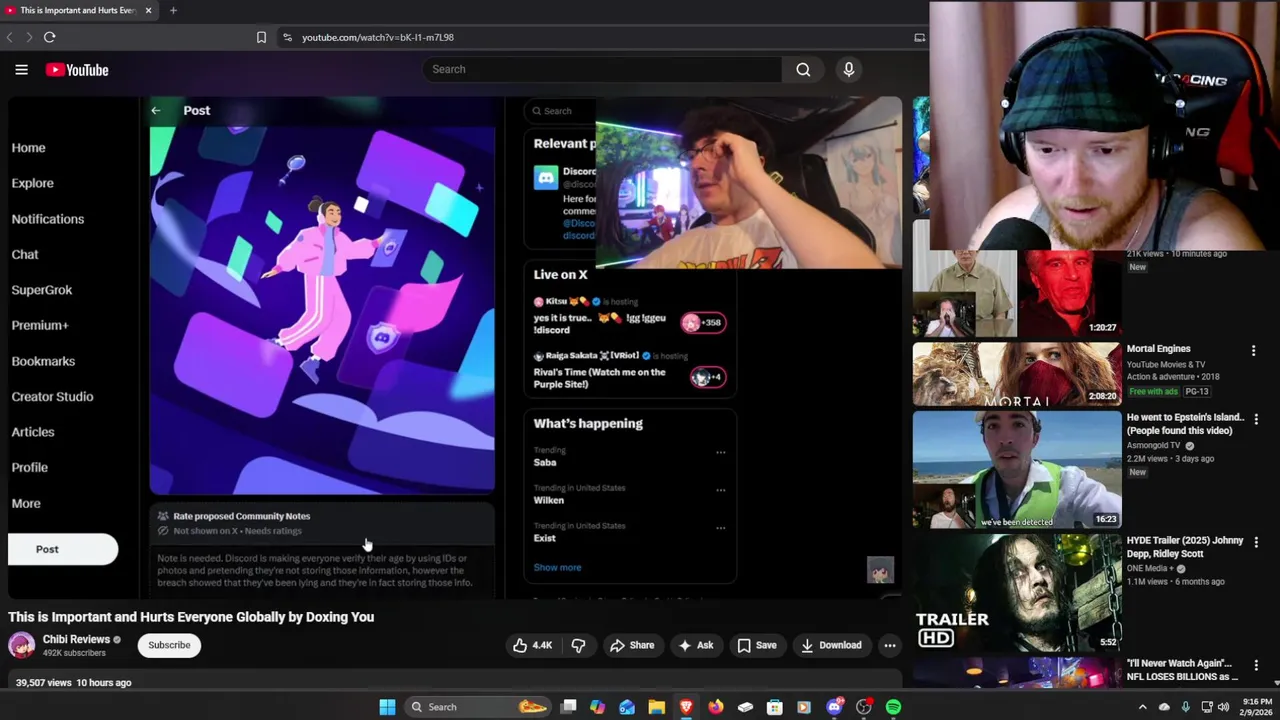Go back with the browser back arrow
The image size is (1280, 720).
point(10,37)
